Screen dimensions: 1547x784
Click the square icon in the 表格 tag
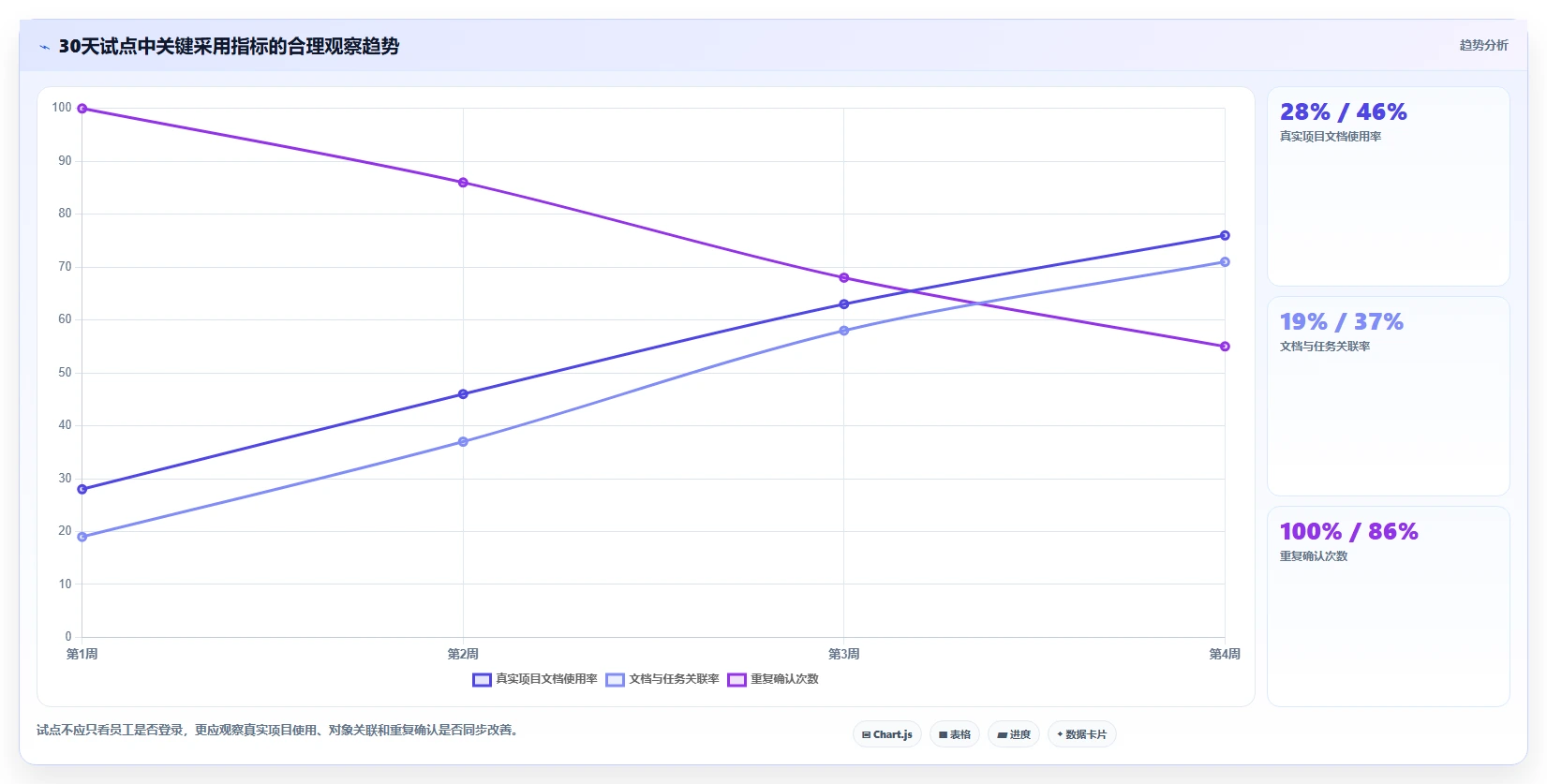944,735
